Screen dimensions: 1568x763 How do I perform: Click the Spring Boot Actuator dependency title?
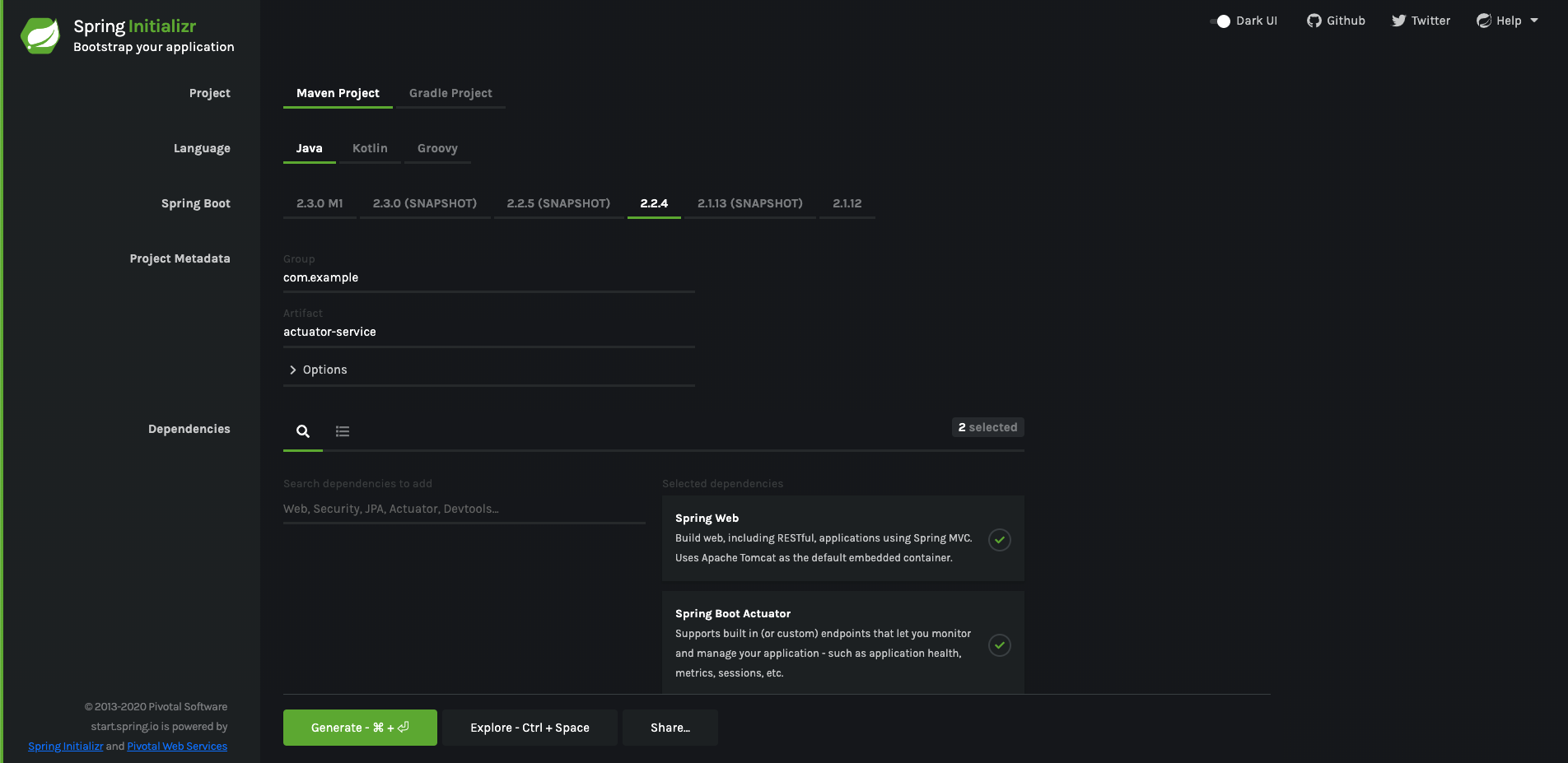pos(733,613)
